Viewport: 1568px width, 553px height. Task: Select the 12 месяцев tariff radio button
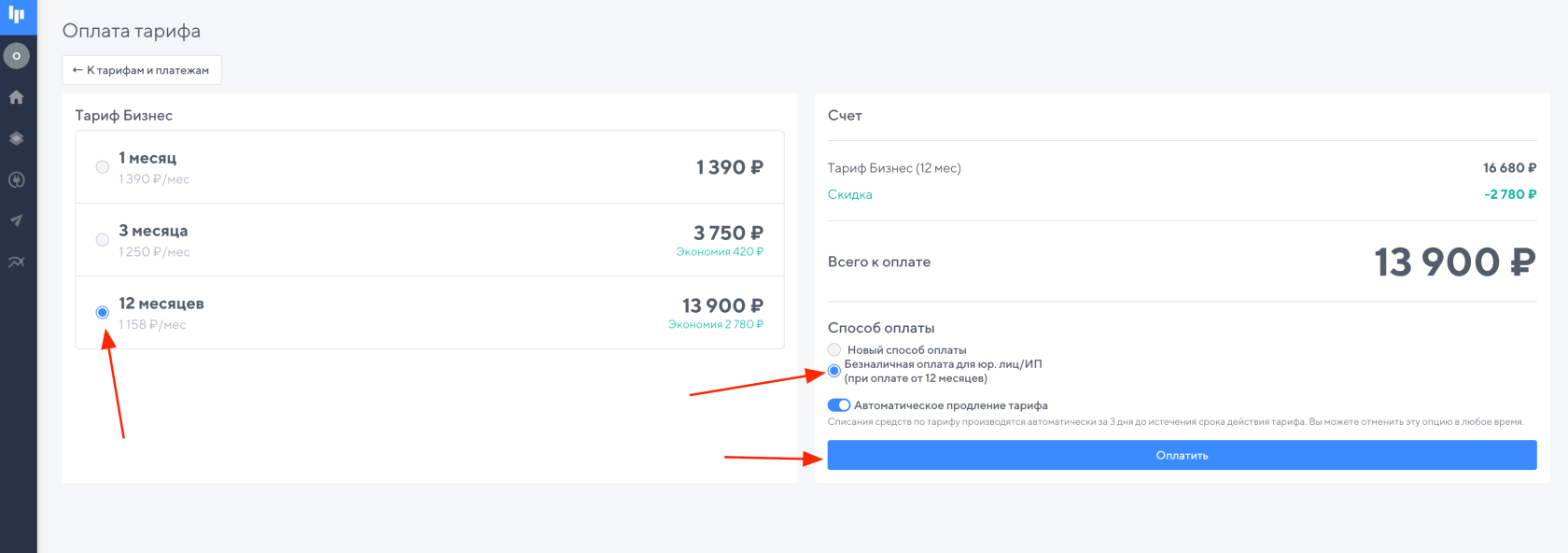point(103,312)
